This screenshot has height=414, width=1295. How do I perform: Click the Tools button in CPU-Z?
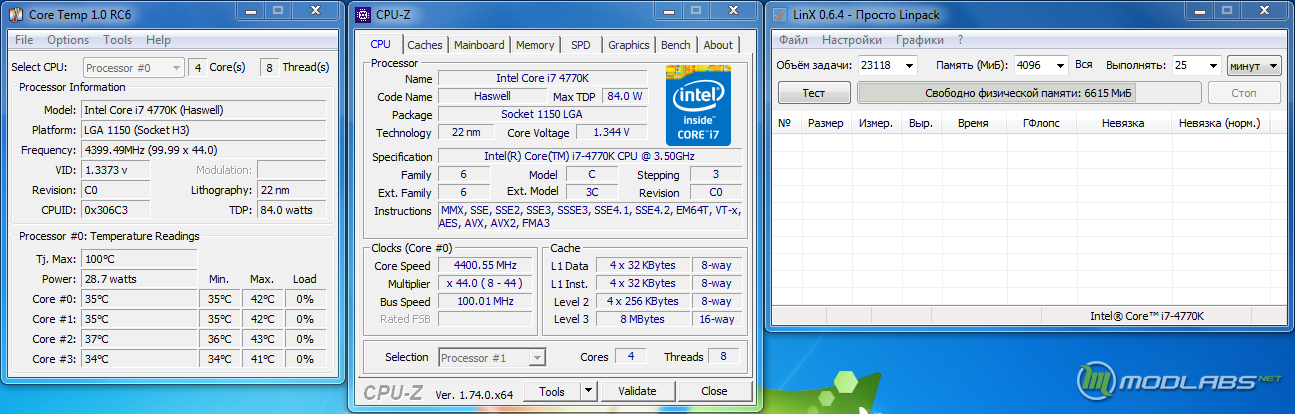point(551,391)
